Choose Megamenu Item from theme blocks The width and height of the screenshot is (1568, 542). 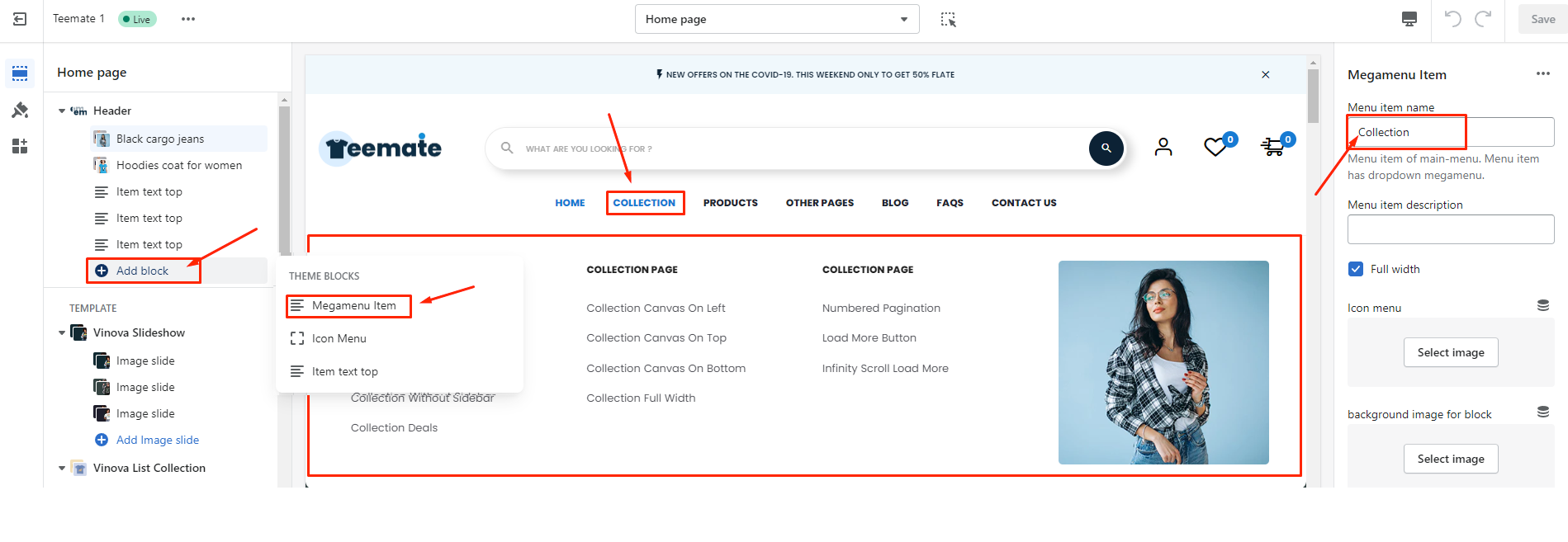(x=353, y=305)
